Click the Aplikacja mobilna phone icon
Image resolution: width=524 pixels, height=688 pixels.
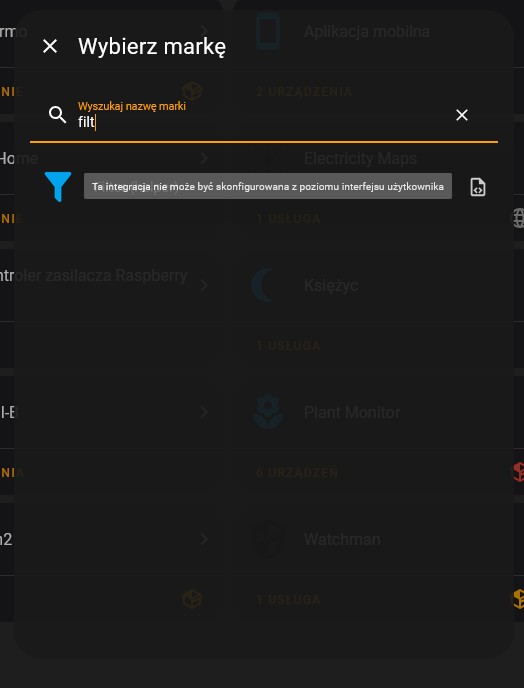click(x=268, y=31)
